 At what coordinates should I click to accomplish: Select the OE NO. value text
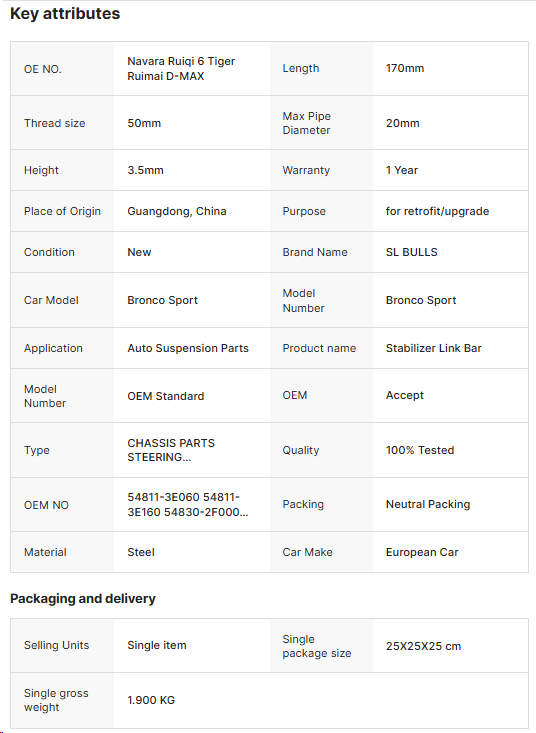(x=181, y=69)
